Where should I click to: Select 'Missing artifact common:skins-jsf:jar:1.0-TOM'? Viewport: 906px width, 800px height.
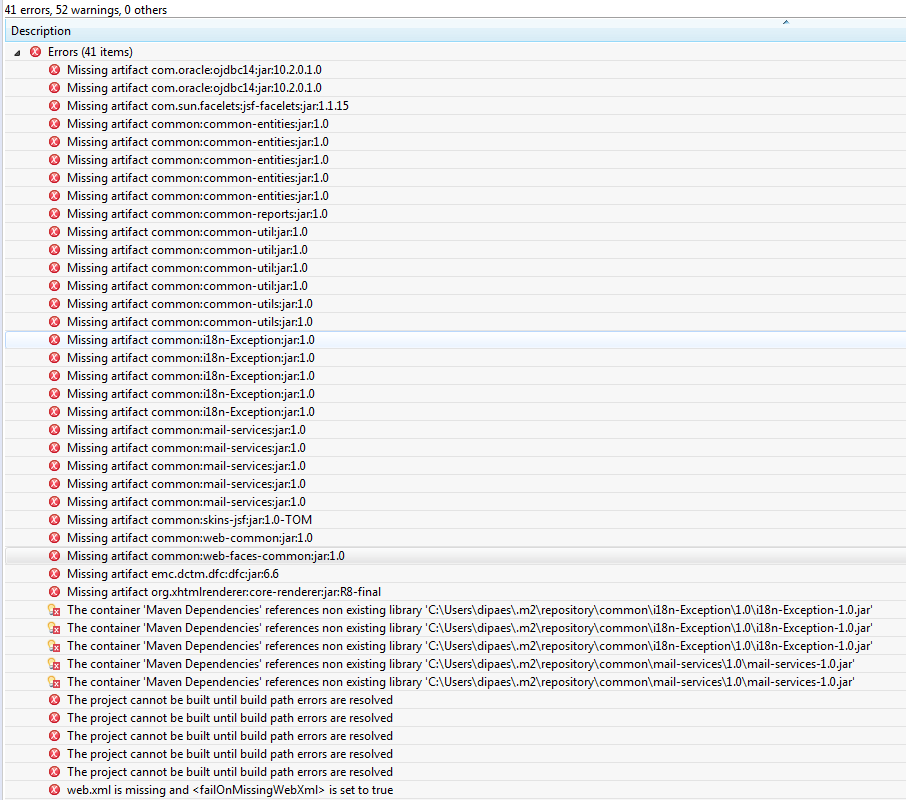[x=190, y=520]
